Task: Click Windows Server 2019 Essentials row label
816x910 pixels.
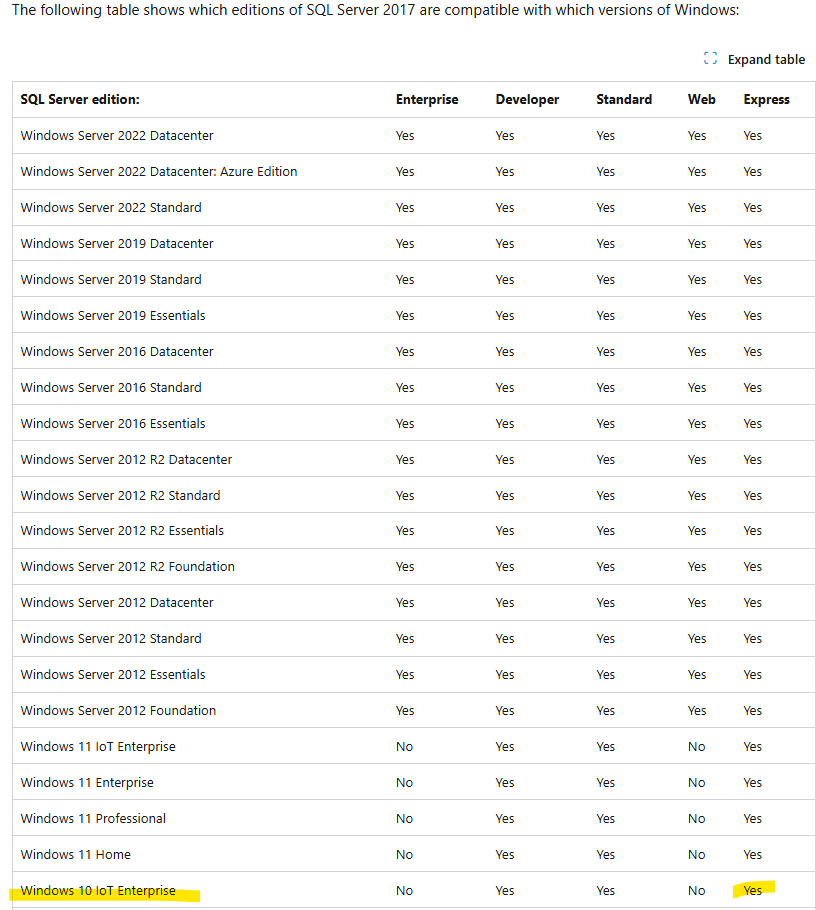Action: pyautogui.click(x=113, y=316)
